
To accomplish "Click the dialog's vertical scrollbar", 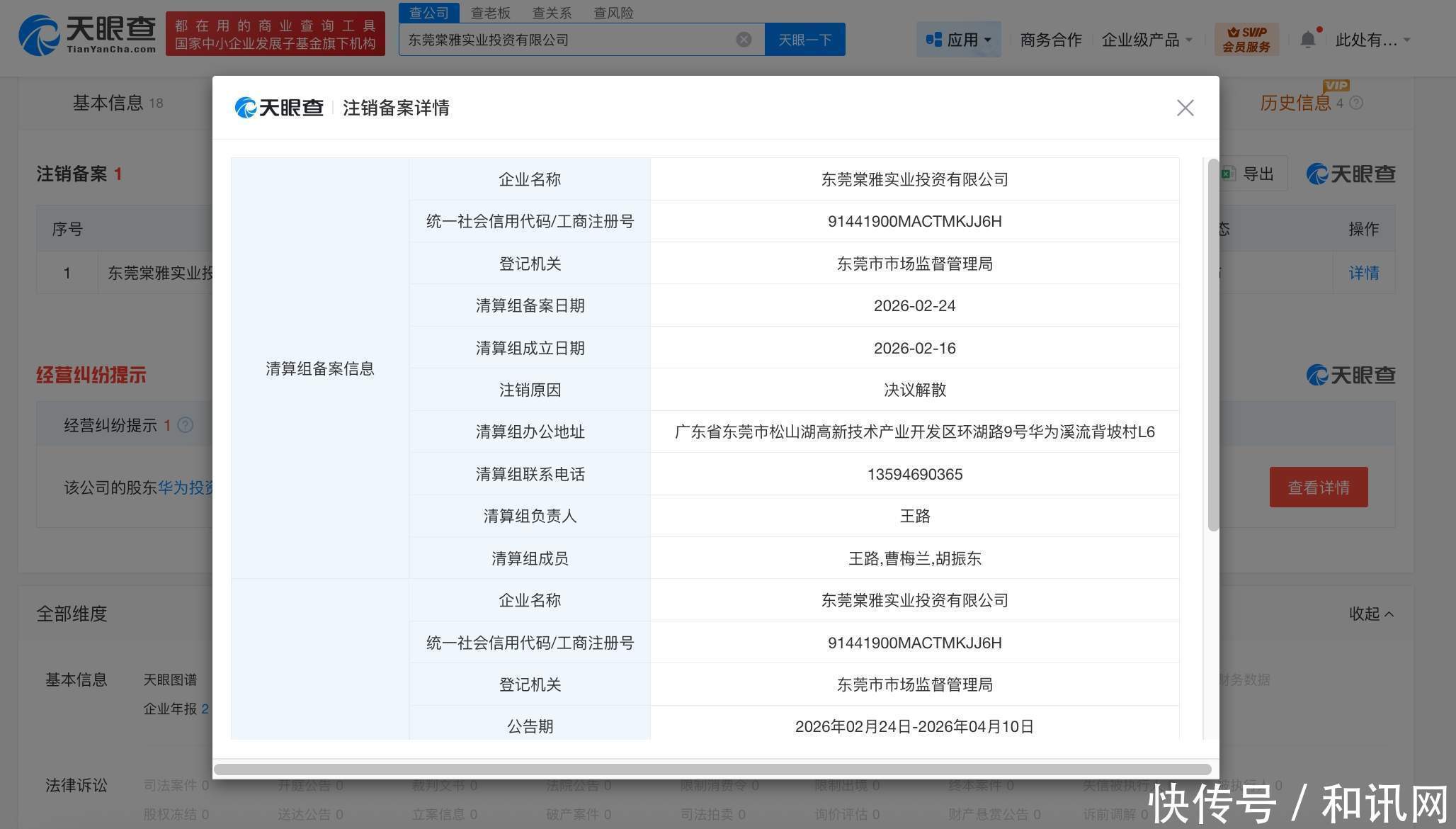I will point(1213,344).
